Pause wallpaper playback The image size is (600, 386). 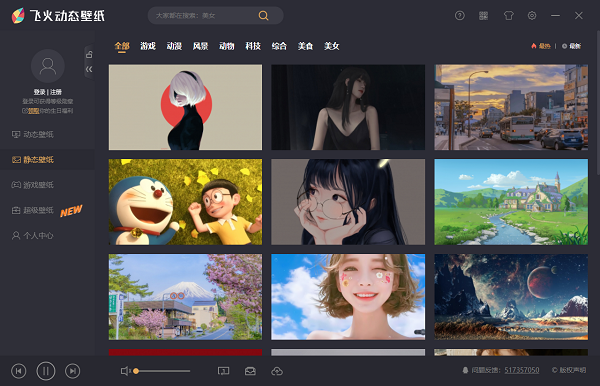coord(46,371)
